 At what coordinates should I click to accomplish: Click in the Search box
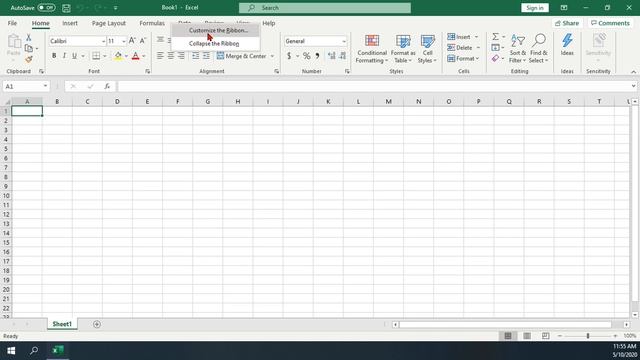(325, 8)
